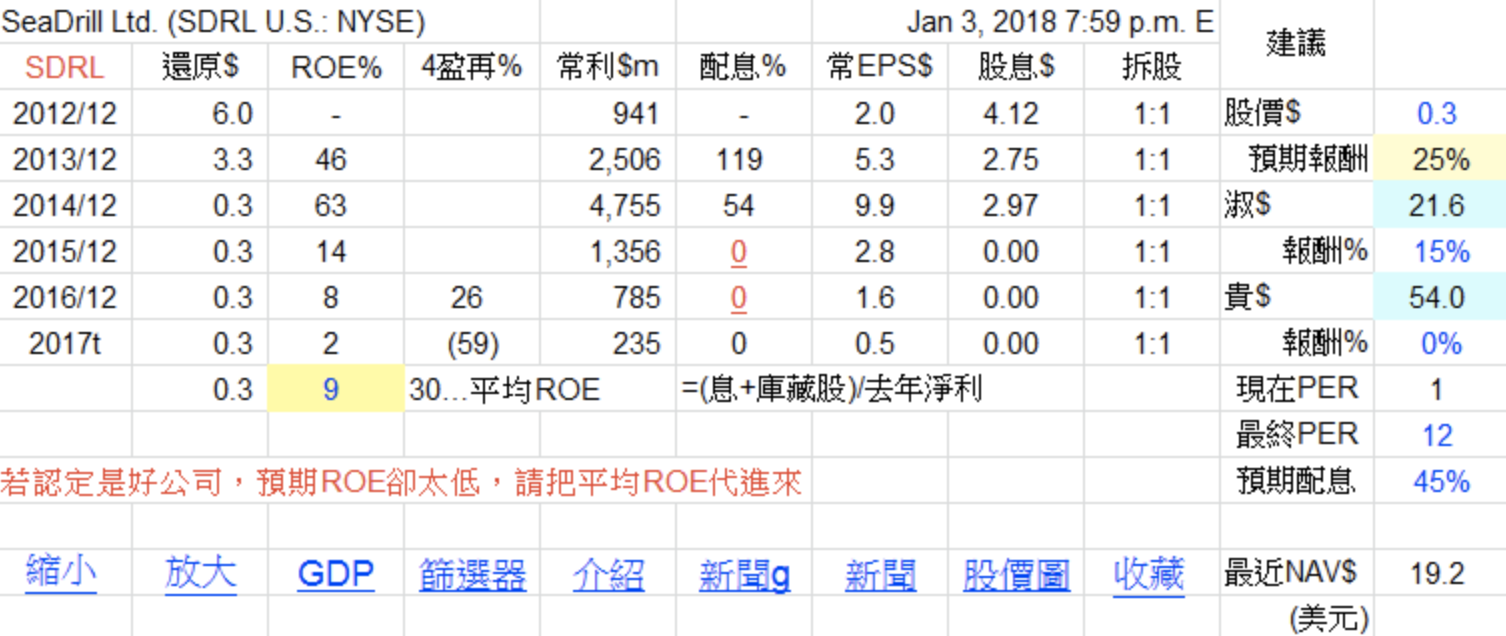Click the 建議 header cell
Viewport: 1506px width, 636px height.
[1296, 43]
